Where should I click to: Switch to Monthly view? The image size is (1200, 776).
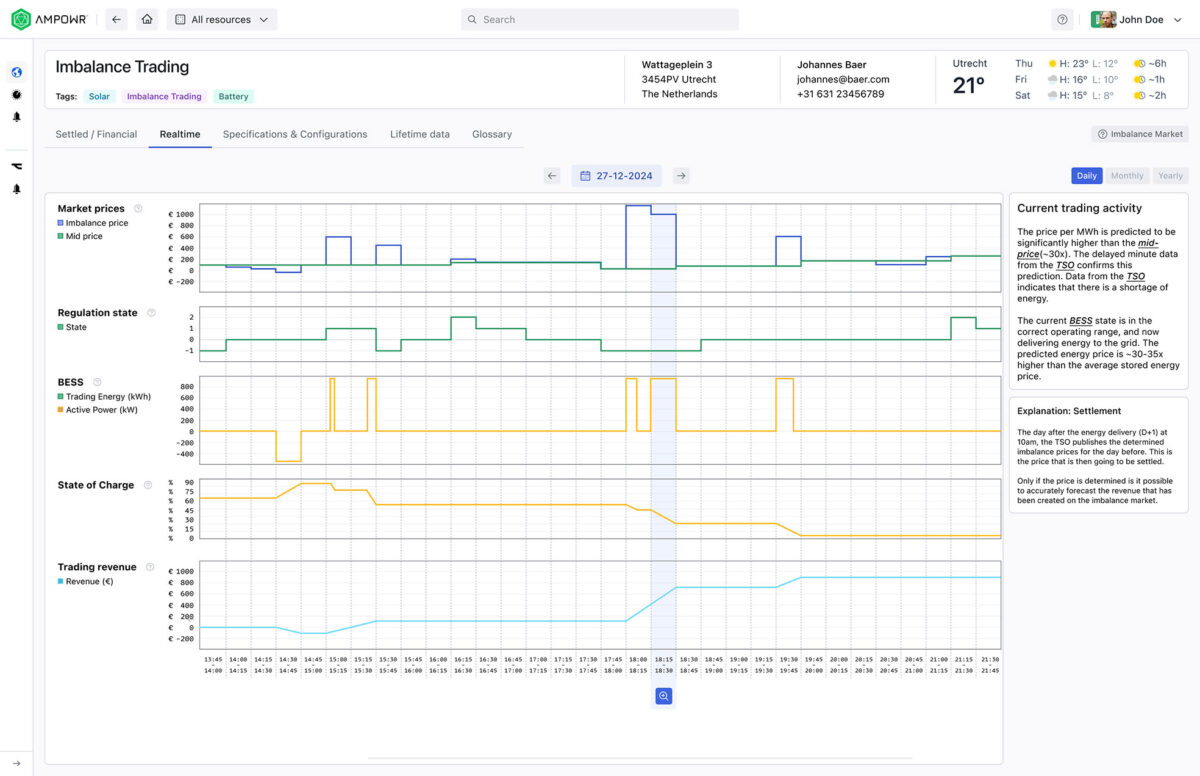coord(1127,175)
